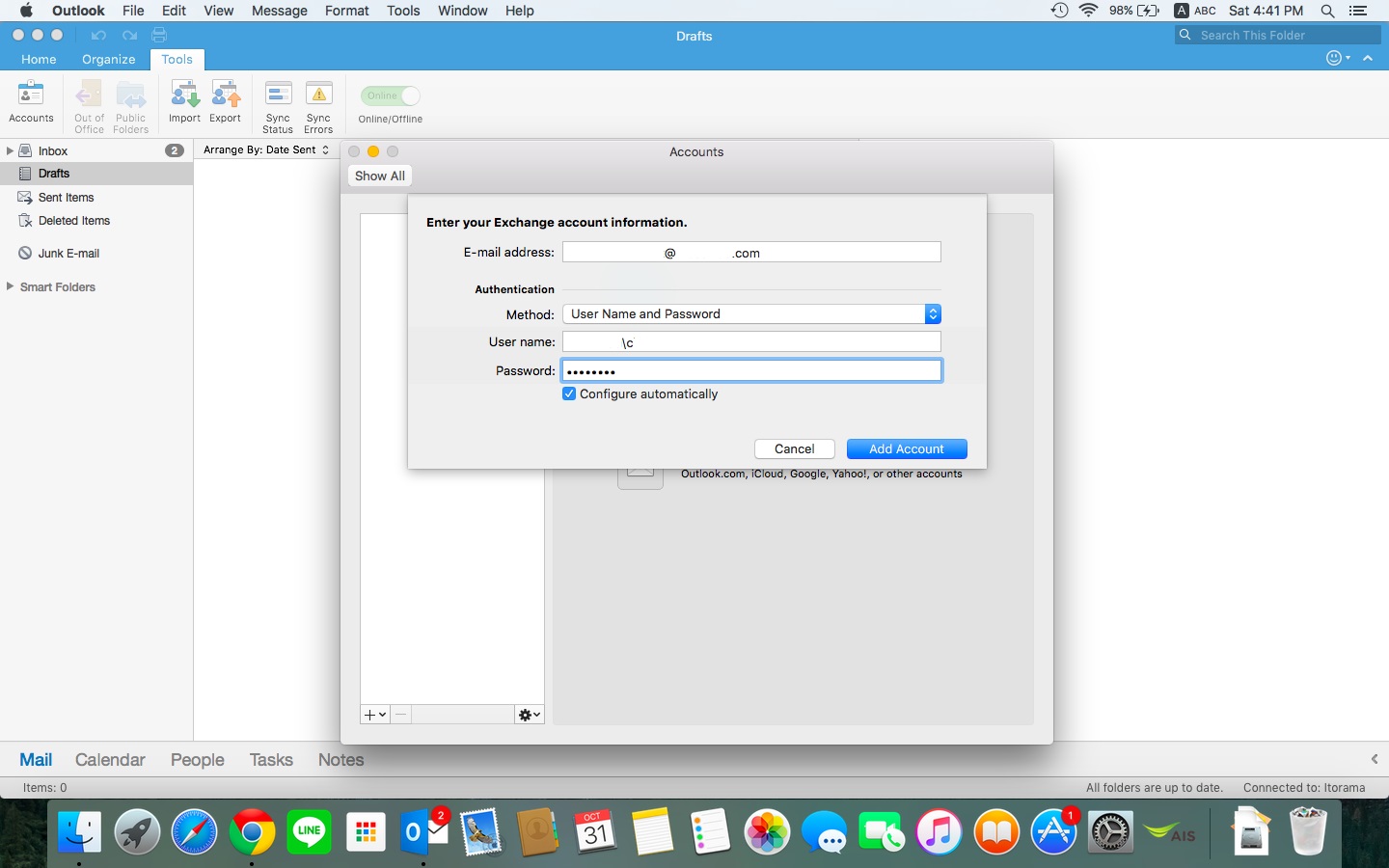1389x868 pixels.
Task: Click the User name field
Action: pos(751,341)
